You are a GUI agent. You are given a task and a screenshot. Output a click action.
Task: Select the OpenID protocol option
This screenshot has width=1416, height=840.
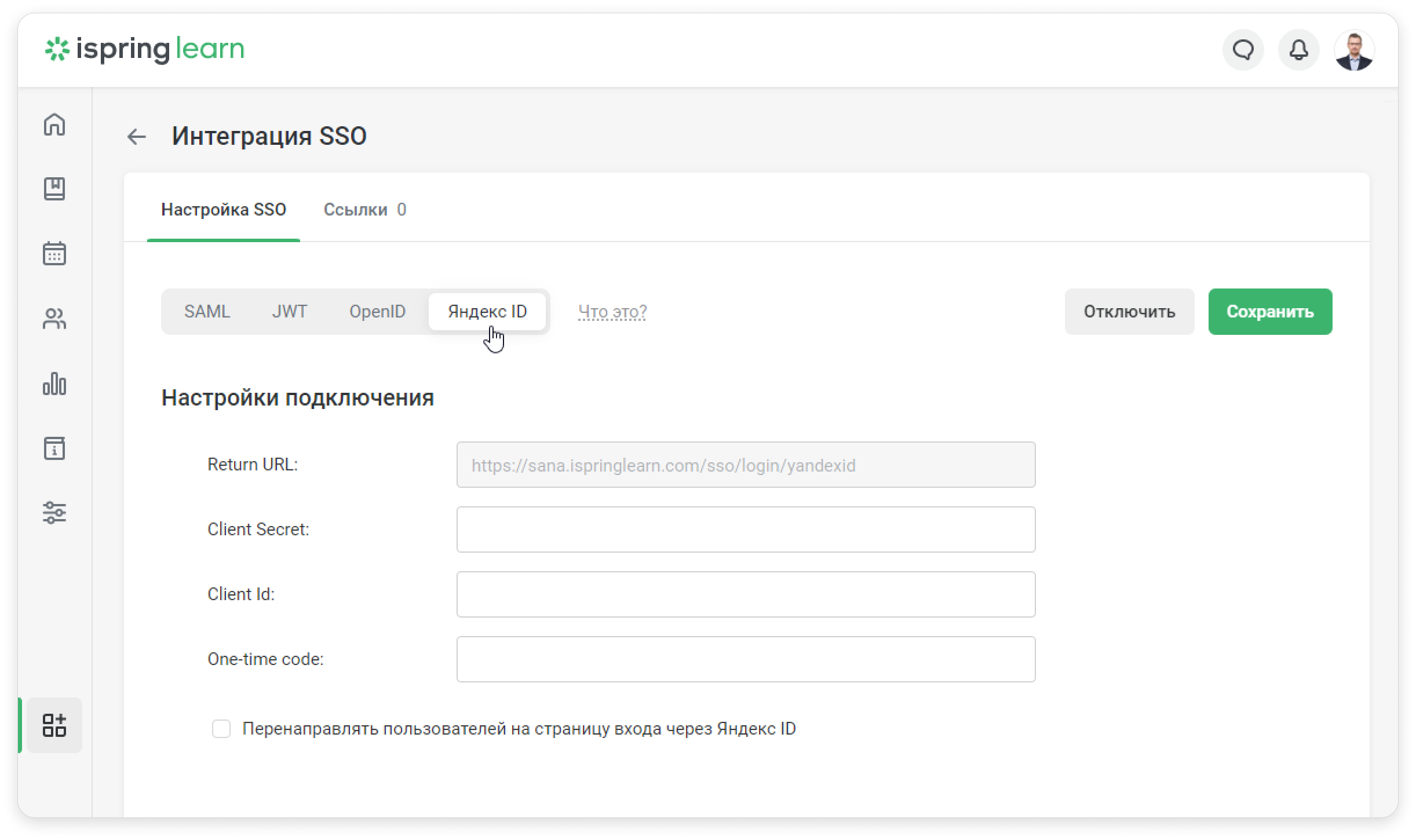377,312
